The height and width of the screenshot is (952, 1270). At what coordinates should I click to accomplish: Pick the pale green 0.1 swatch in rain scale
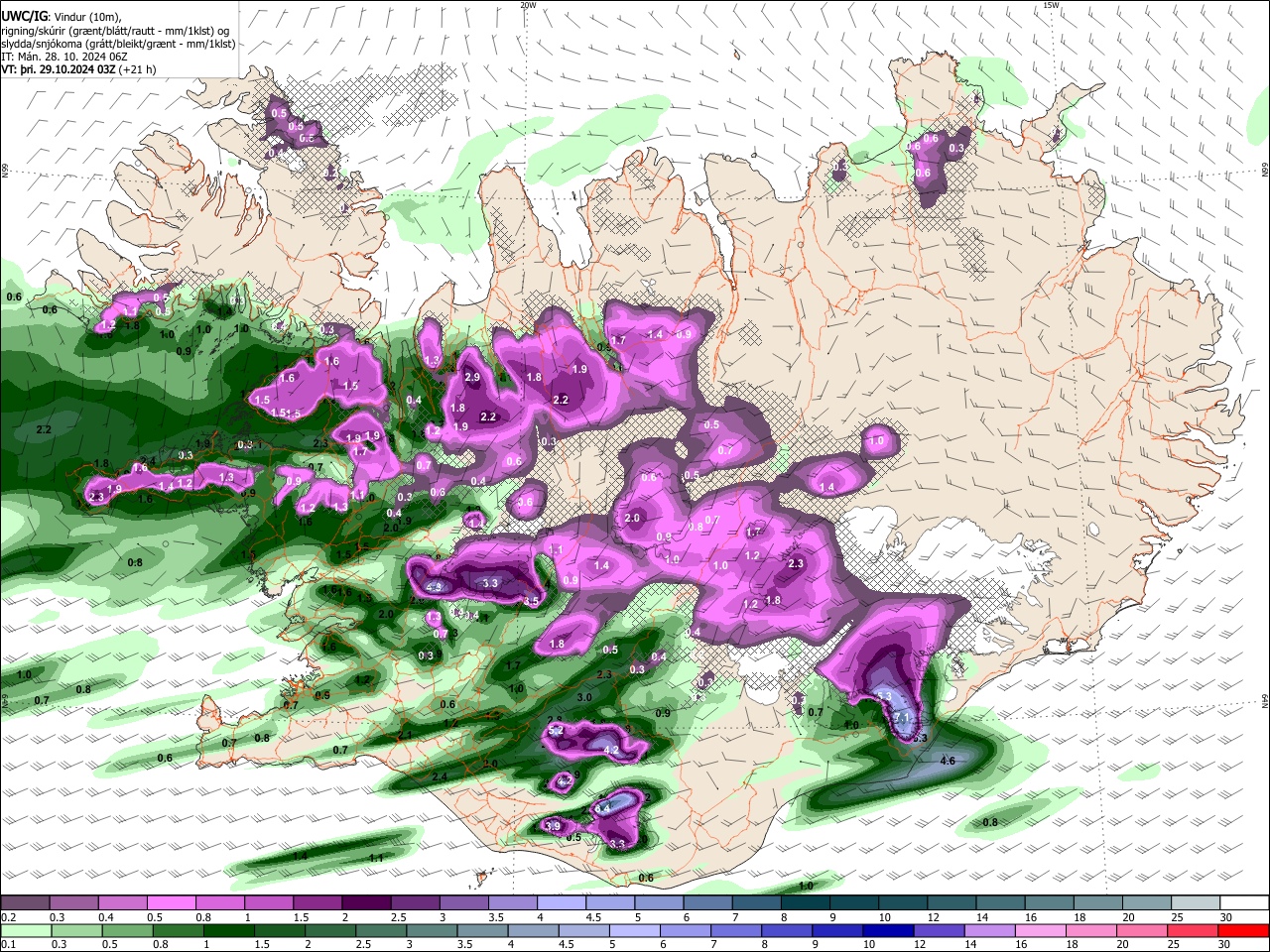(x=26, y=930)
